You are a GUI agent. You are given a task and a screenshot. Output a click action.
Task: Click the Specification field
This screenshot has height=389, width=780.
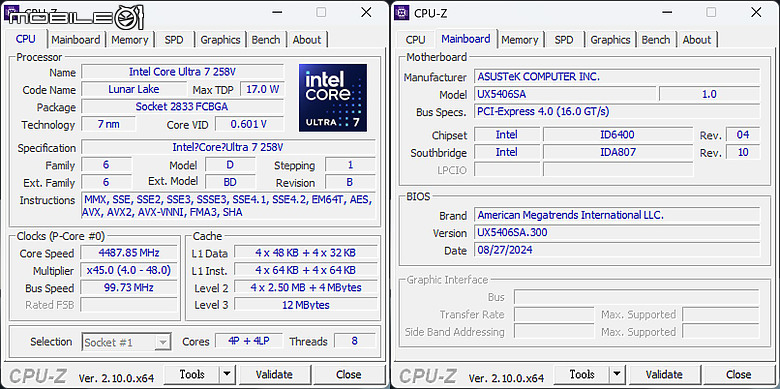228,147
